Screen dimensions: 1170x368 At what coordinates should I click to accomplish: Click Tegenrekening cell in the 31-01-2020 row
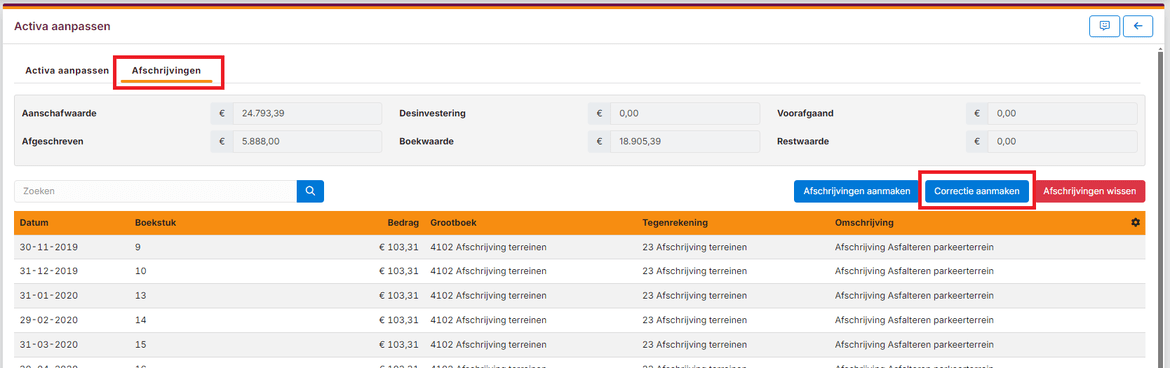click(x=695, y=296)
